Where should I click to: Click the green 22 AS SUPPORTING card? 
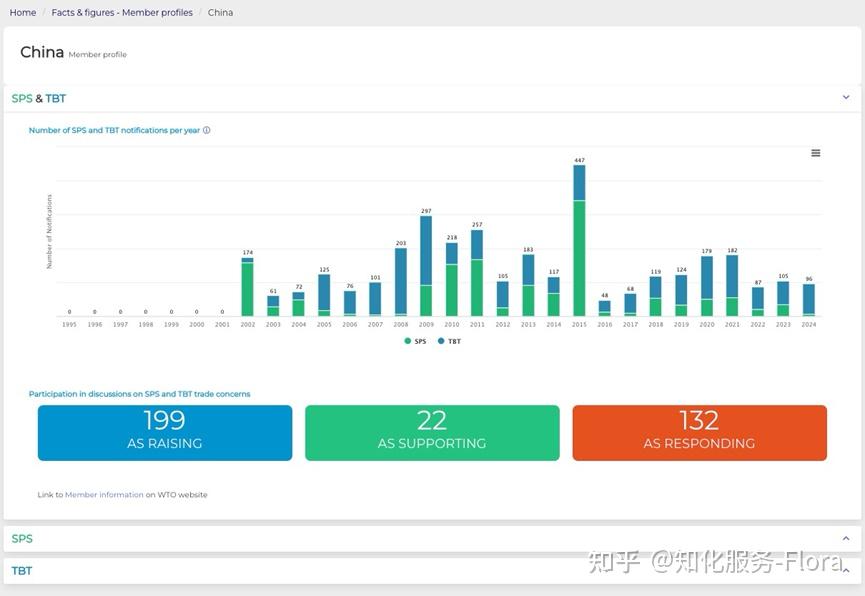pyautogui.click(x=431, y=431)
